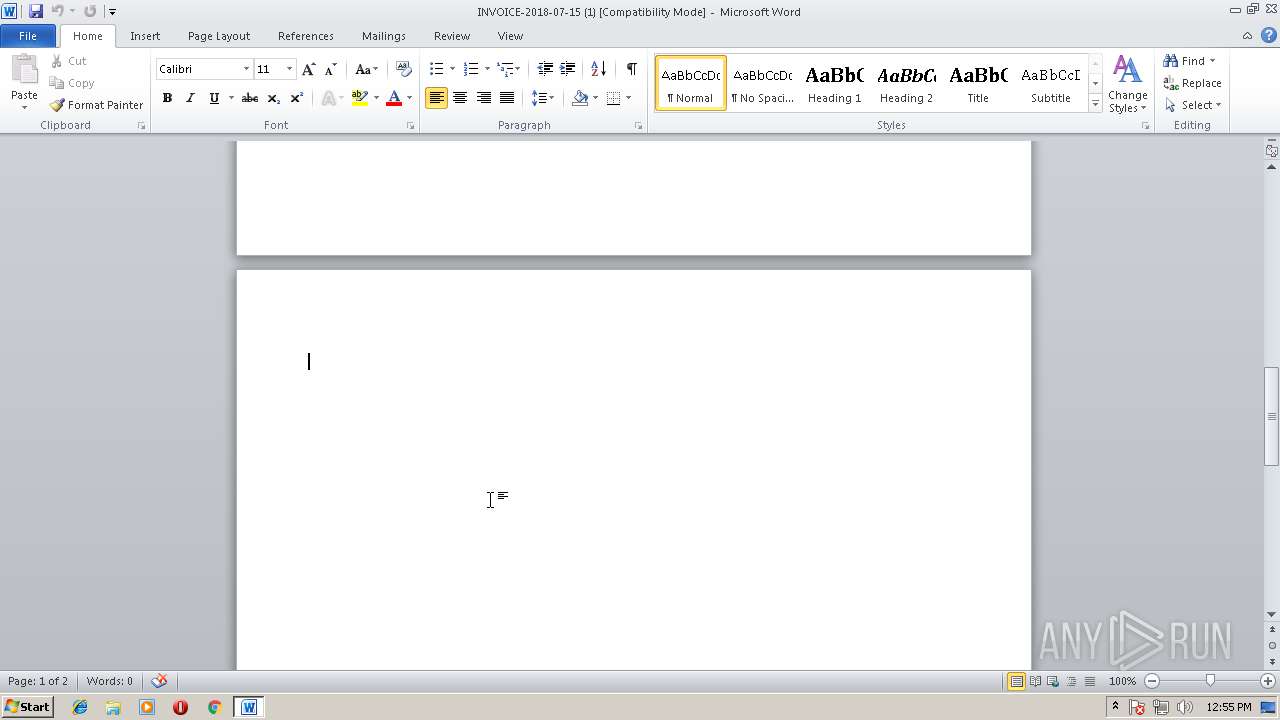The width and height of the screenshot is (1280, 720).
Task: Open the Change Case dropdown
Action: [366, 69]
